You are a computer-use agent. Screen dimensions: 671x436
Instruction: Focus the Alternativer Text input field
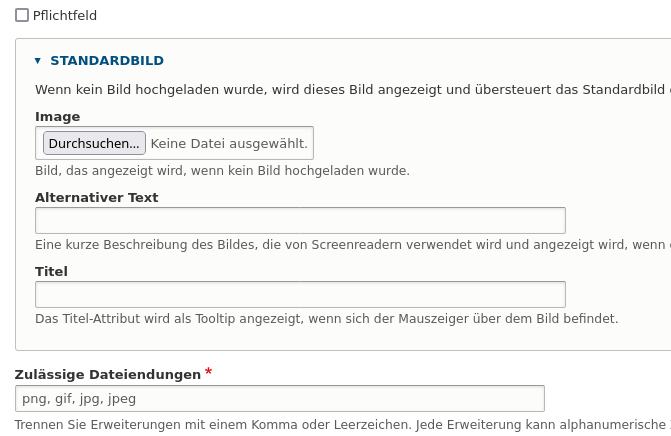[300, 220]
